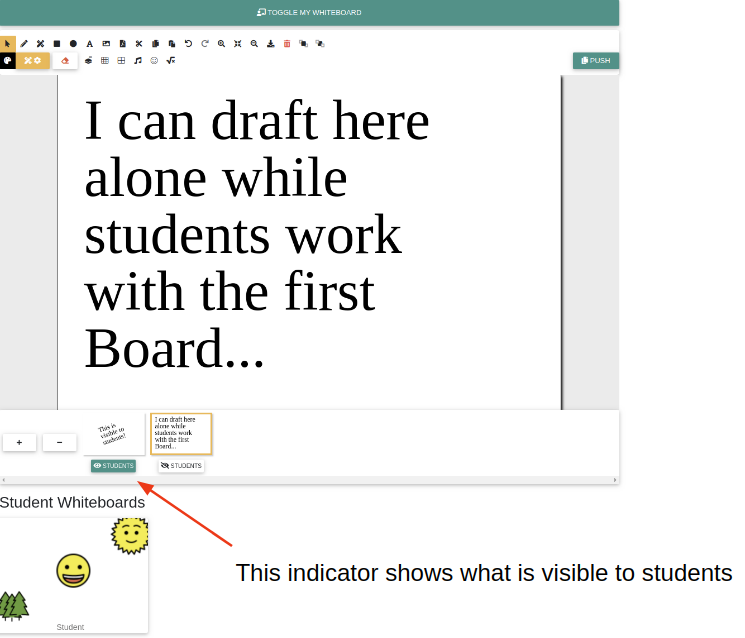
Task: Select the pencil drawing tool
Action: [x=24, y=44]
